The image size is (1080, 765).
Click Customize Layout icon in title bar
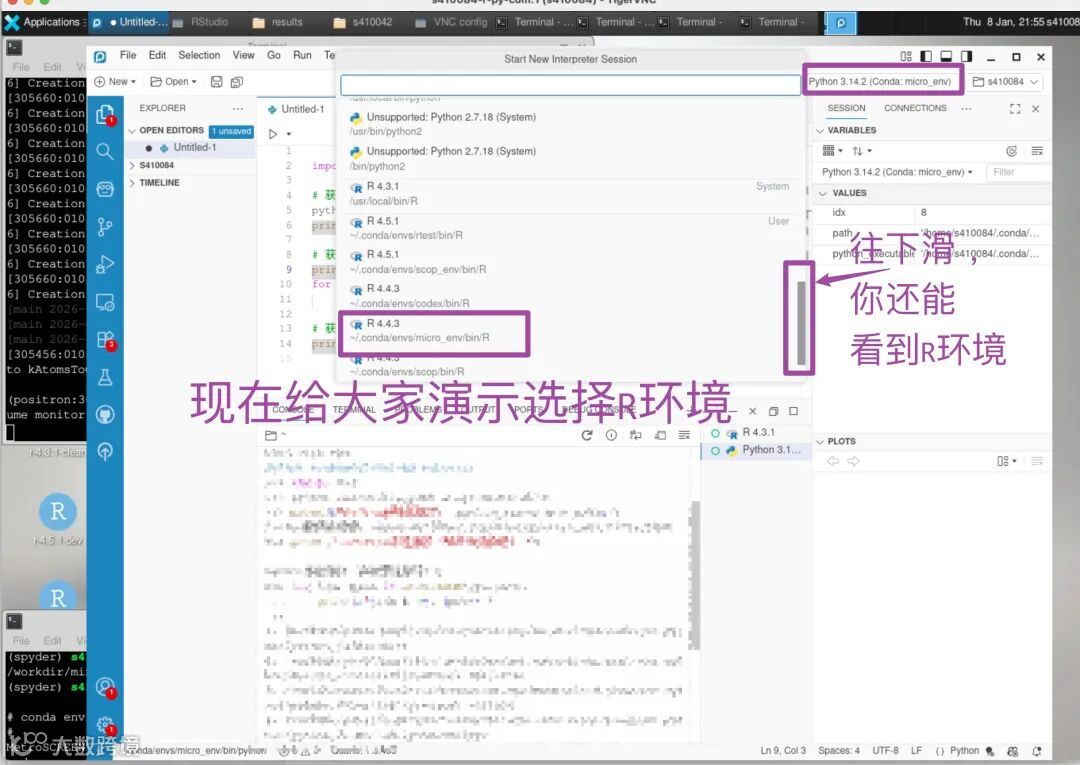point(906,56)
